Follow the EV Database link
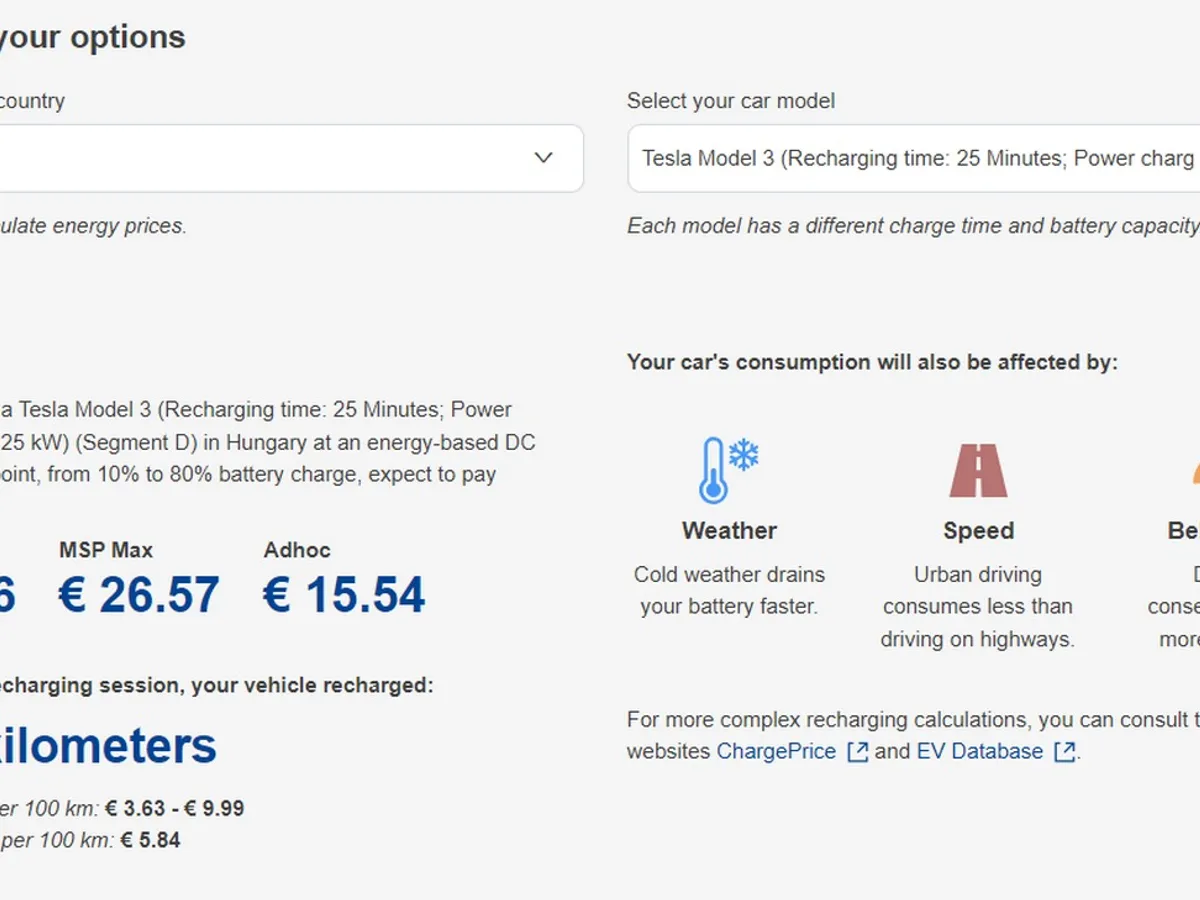Viewport: 1200px width, 900px height. click(979, 752)
